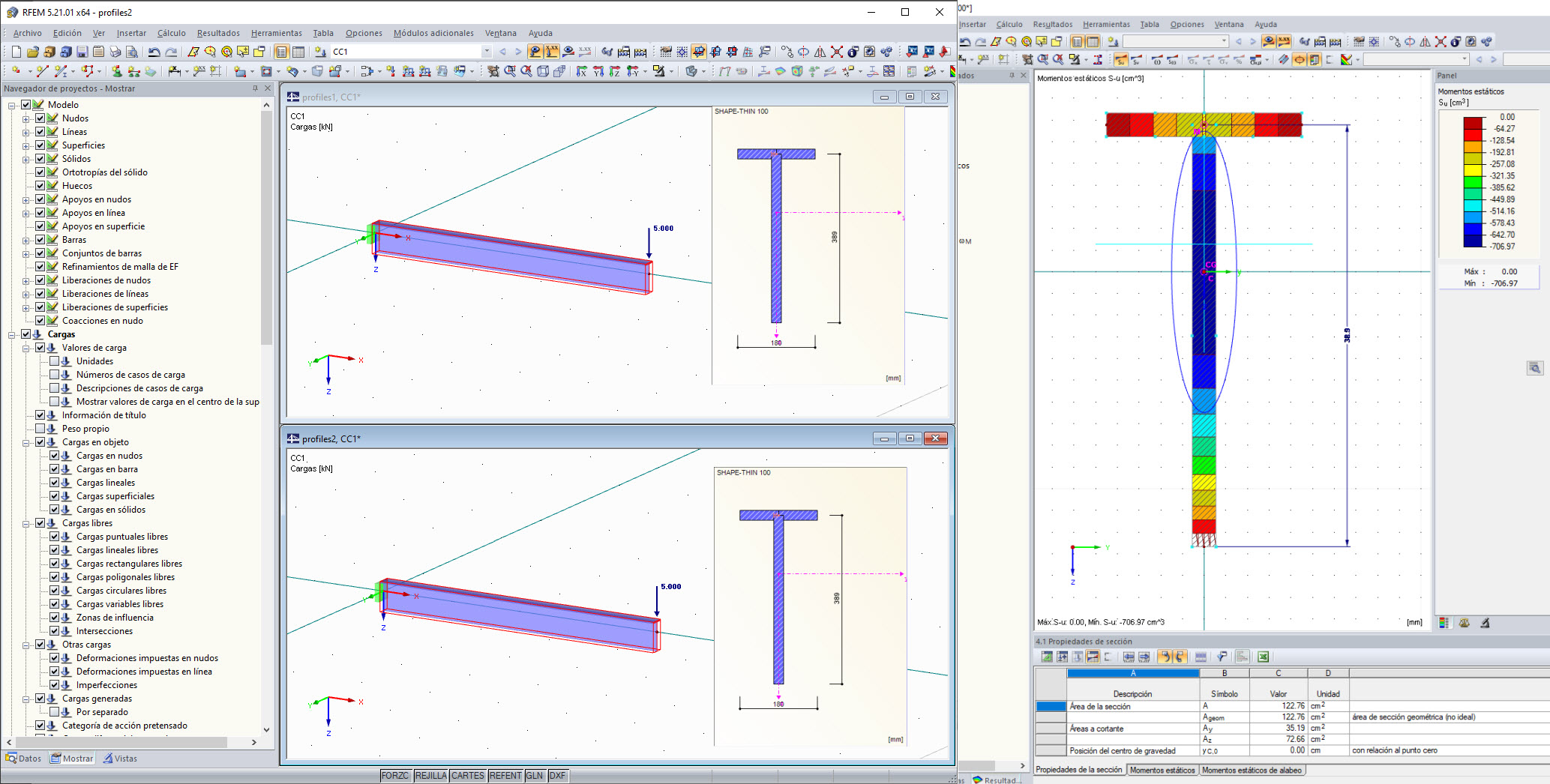Enable the Peso propio checkbox

tap(40, 429)
